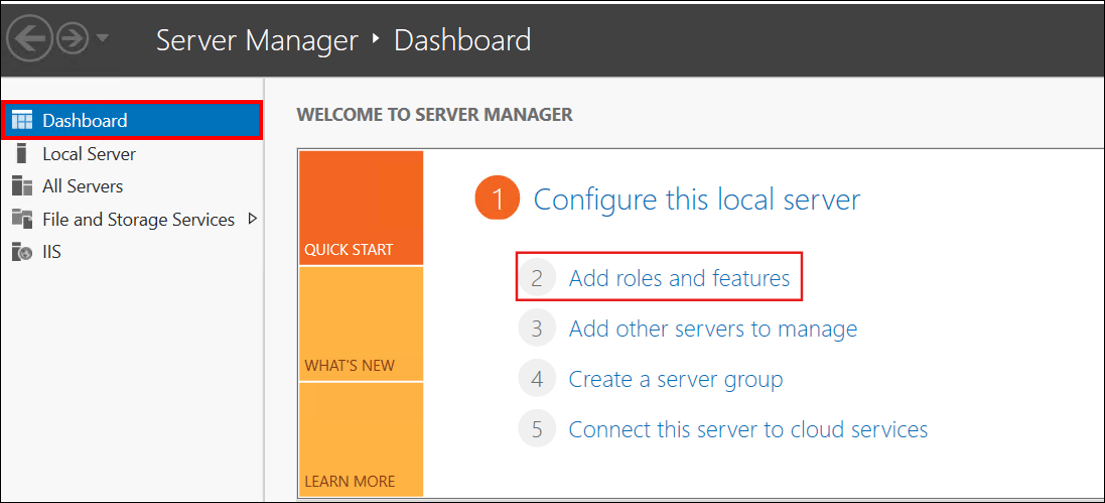Click the step 2 number circle
The height and width of the screenshot is (503, 1105).
pyautogui.click(x=537, y=278)
